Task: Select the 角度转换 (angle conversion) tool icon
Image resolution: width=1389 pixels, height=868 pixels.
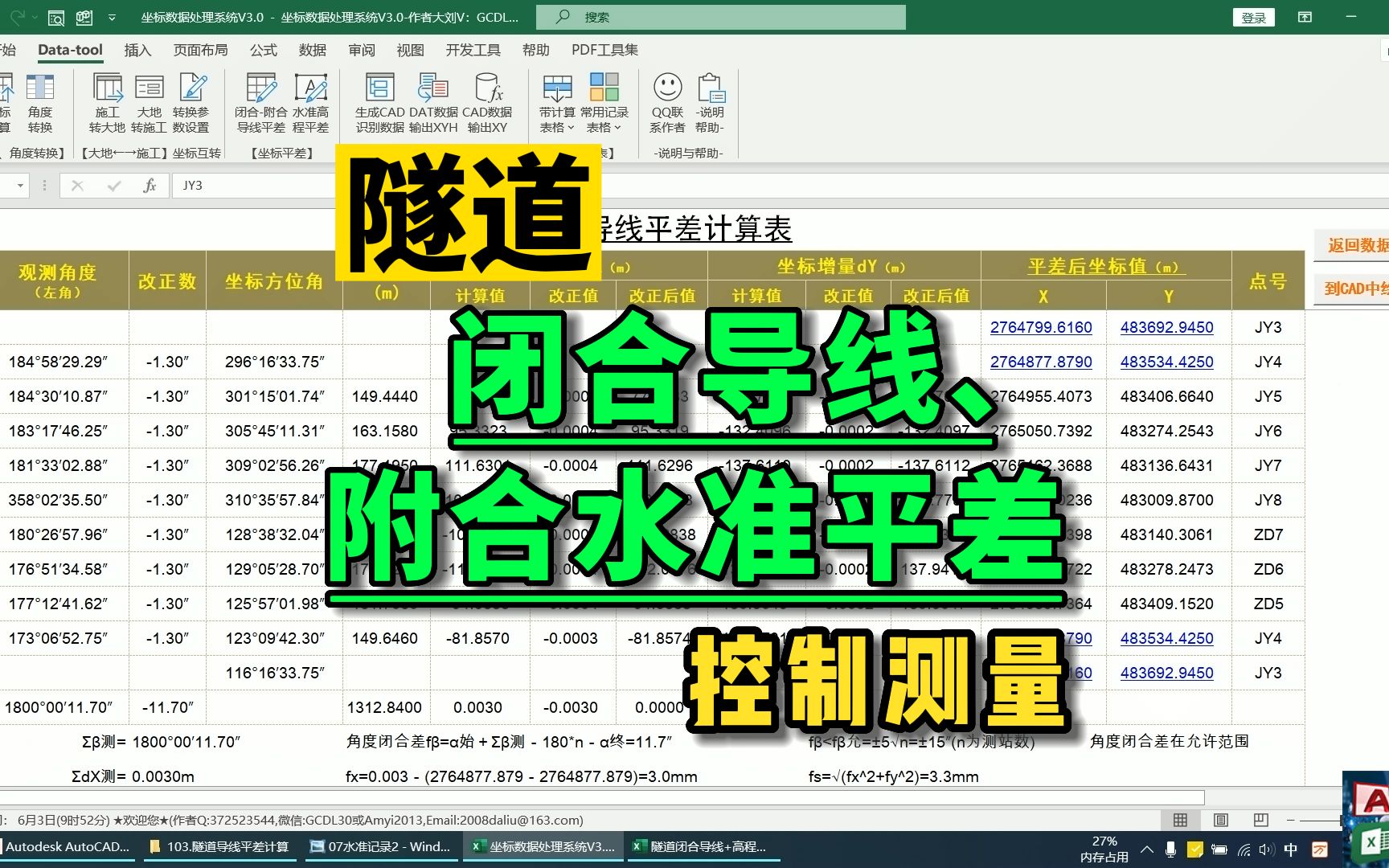Action: coord(40,103)
